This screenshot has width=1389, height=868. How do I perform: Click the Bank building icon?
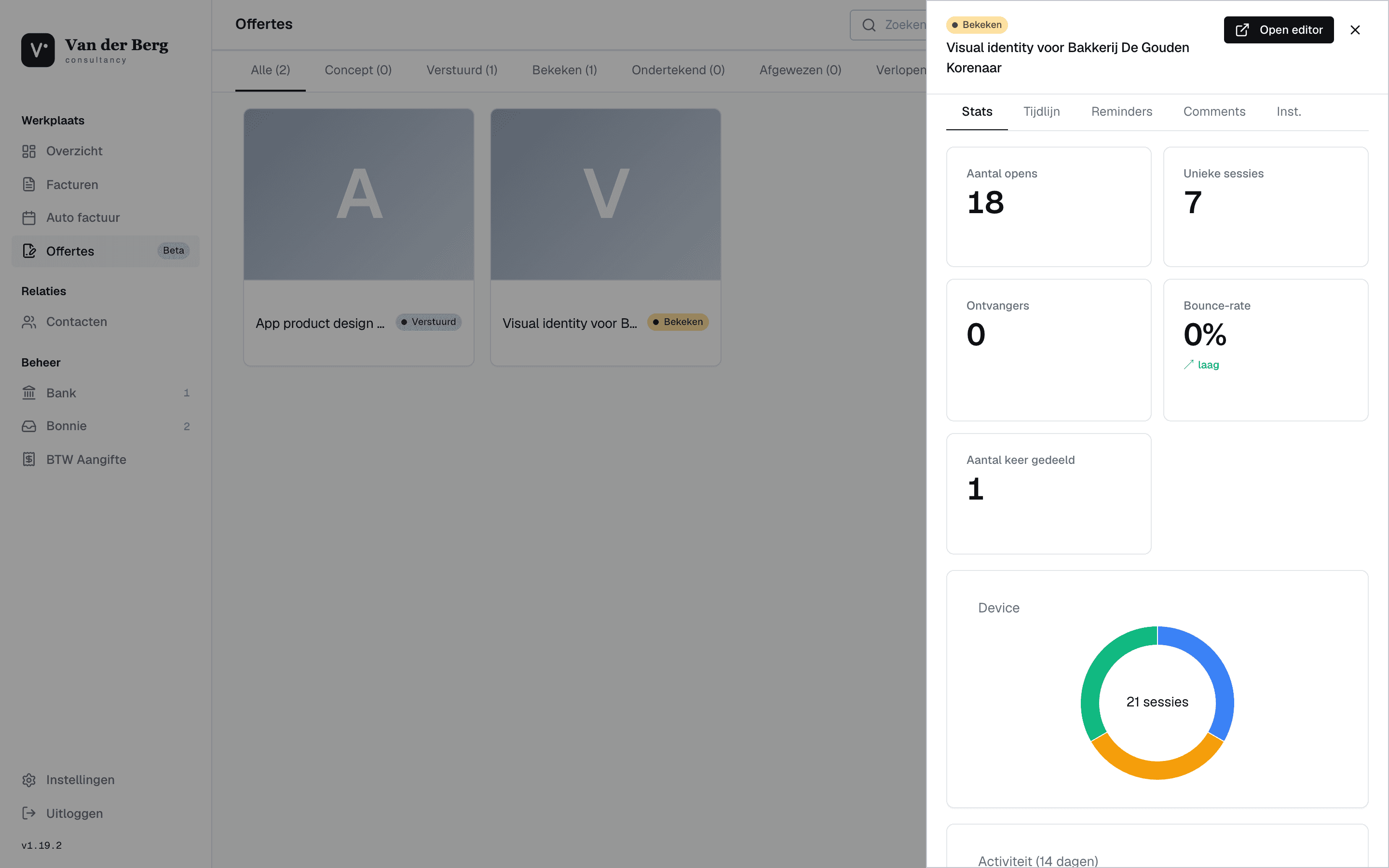point(29,393)
